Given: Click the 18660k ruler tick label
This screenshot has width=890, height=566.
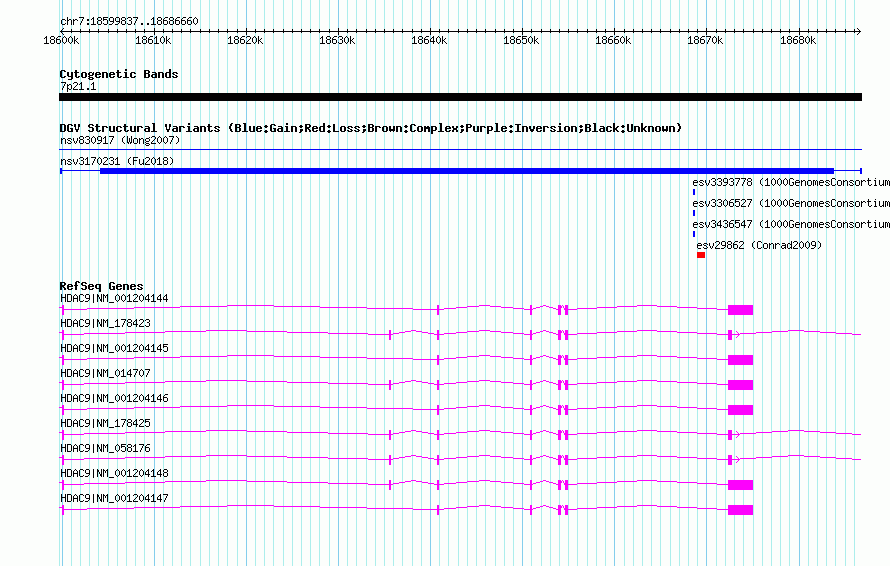Looking at the screenshot, I should (613, 40).
